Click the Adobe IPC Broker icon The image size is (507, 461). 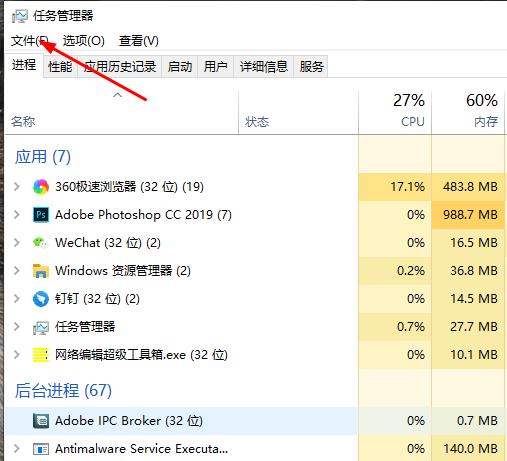[x=41, y=421]
